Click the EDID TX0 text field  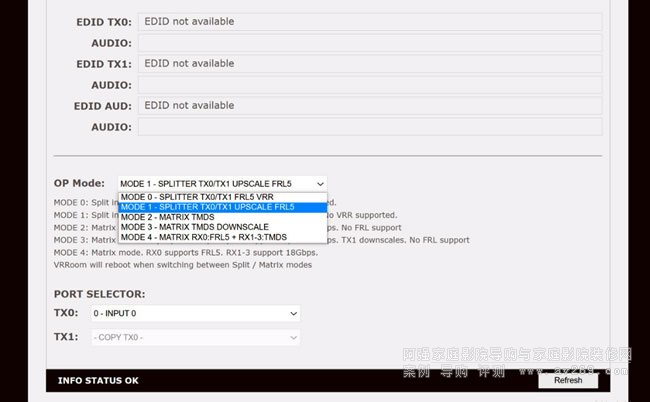click(369, 21)
